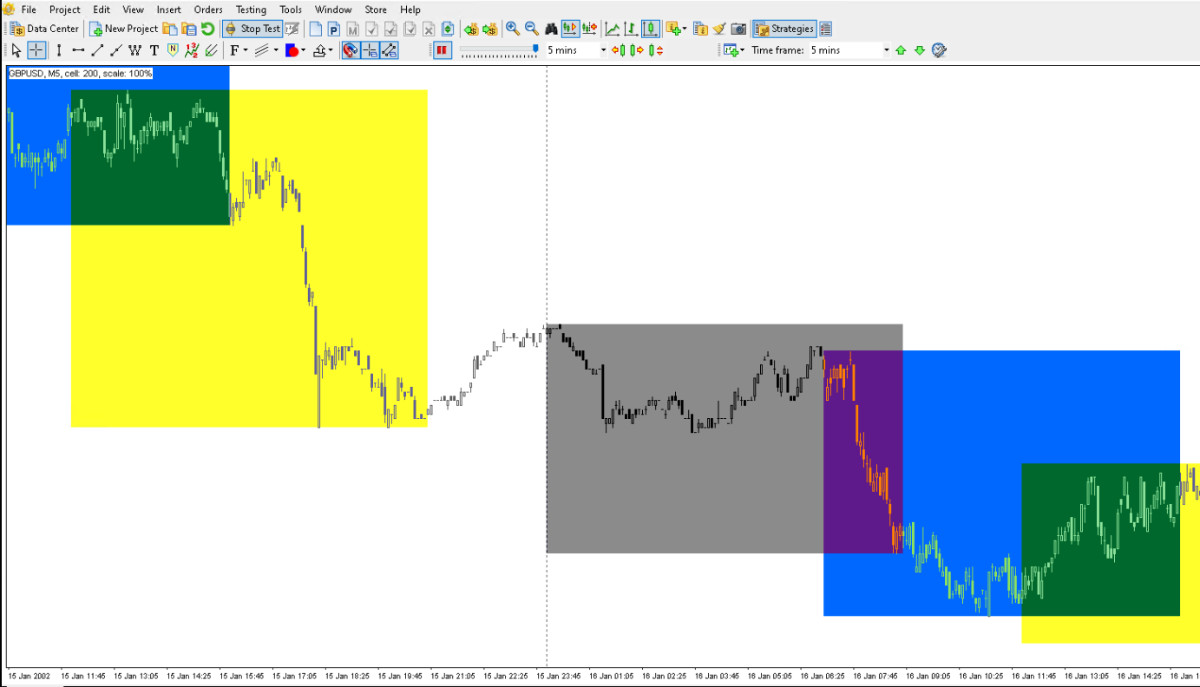Toggle the magnet mode icon
This screenshot has width=1200, height=687.
[350, 50]
